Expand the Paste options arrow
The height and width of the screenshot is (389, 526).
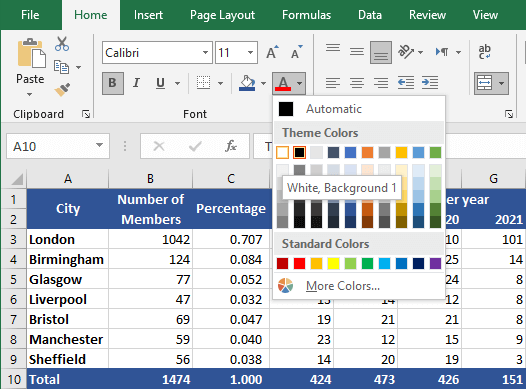pos(30,95)
